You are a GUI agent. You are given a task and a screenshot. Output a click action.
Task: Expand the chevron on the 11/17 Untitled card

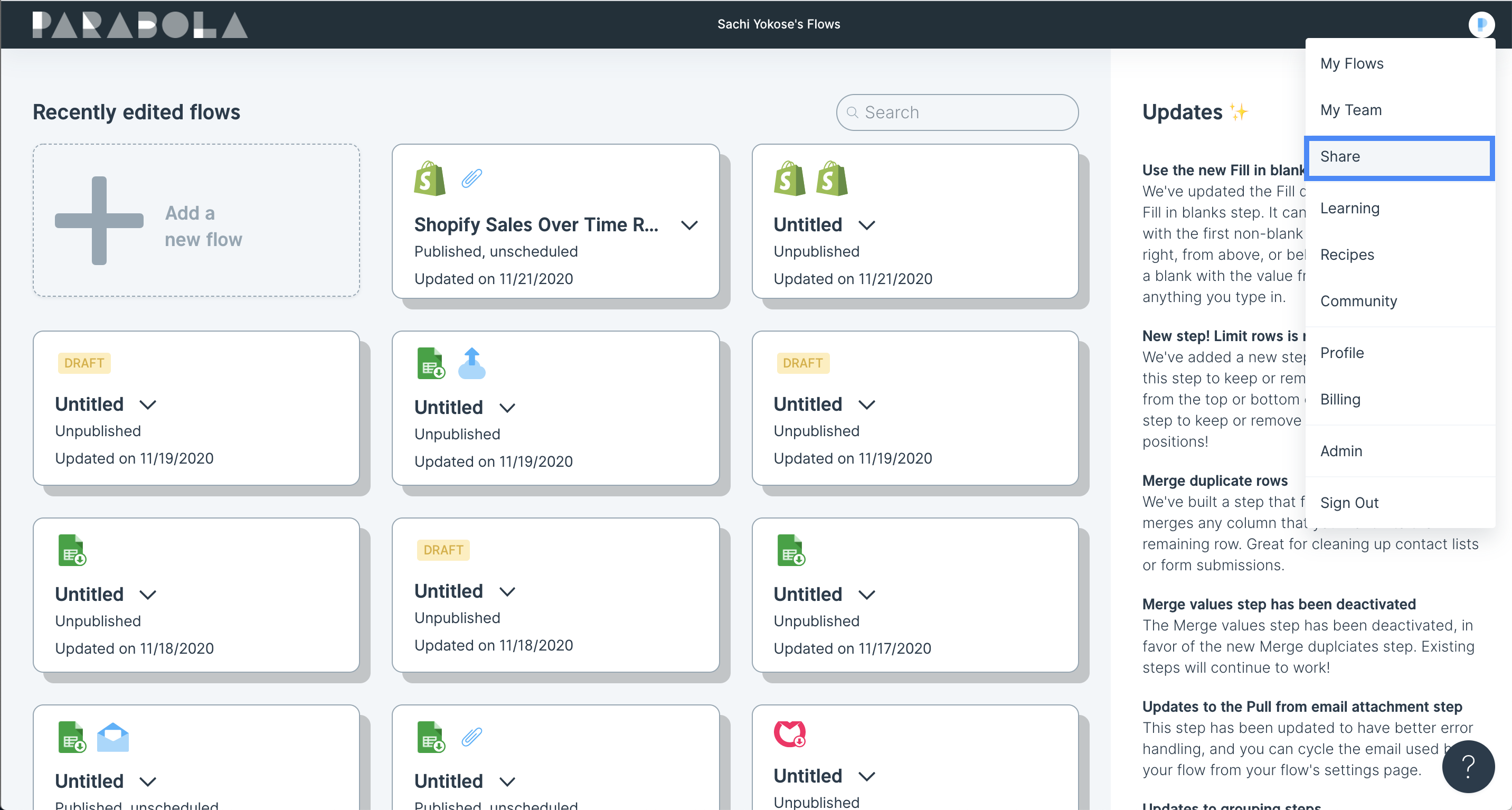[x=867, y=595]
